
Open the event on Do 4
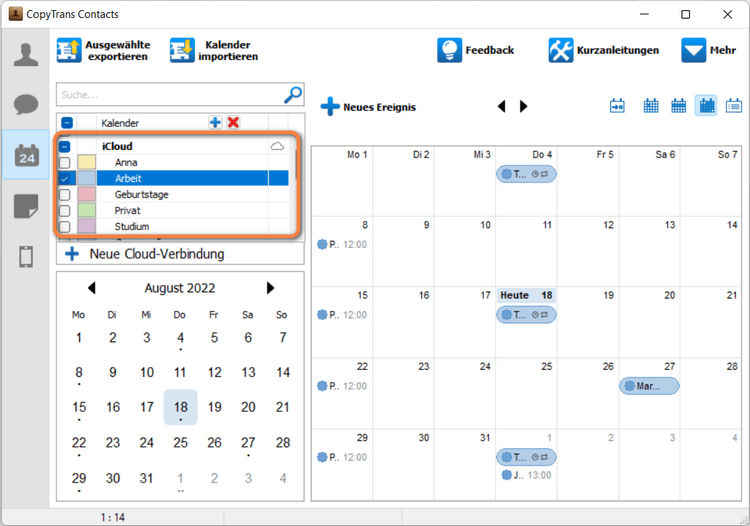pos(526,174)
